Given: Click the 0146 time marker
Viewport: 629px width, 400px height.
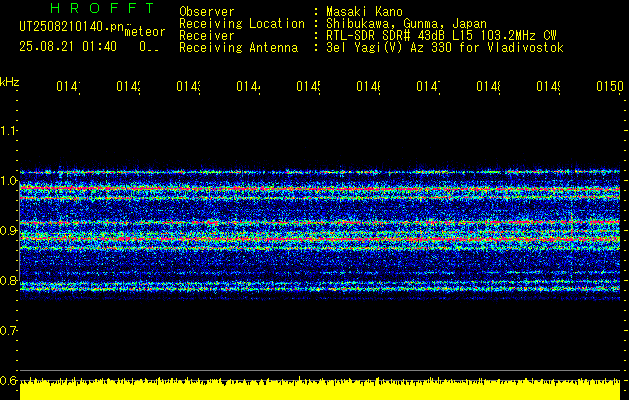Looking at the screenshot, I should point(368,86).
